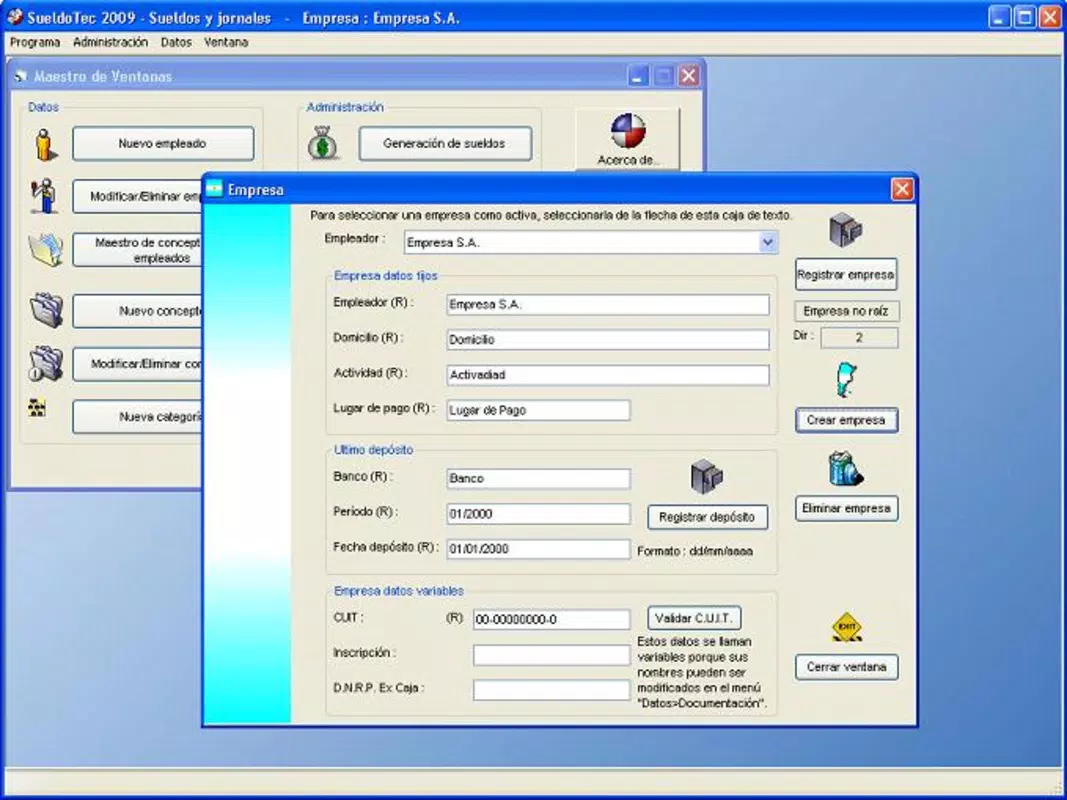Click the Empresa window title bar flag icon

click(x=214, y=189)
